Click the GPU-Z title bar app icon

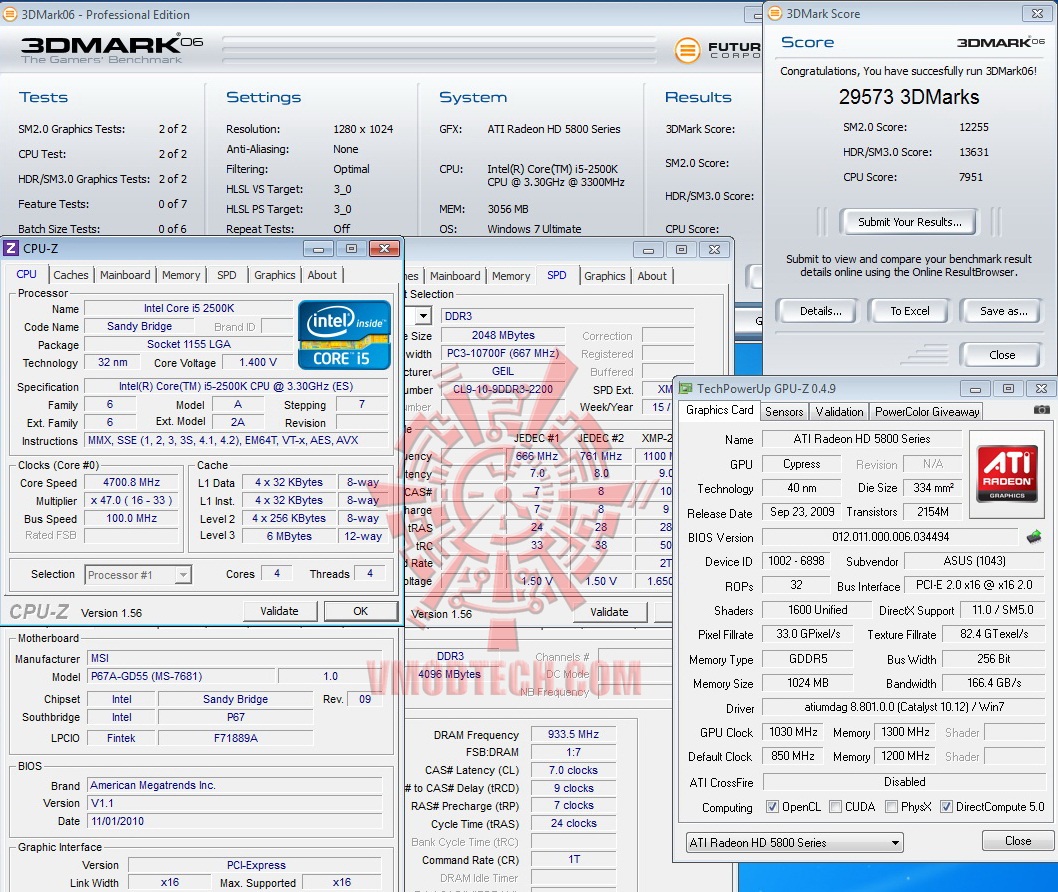click(684, 388)
